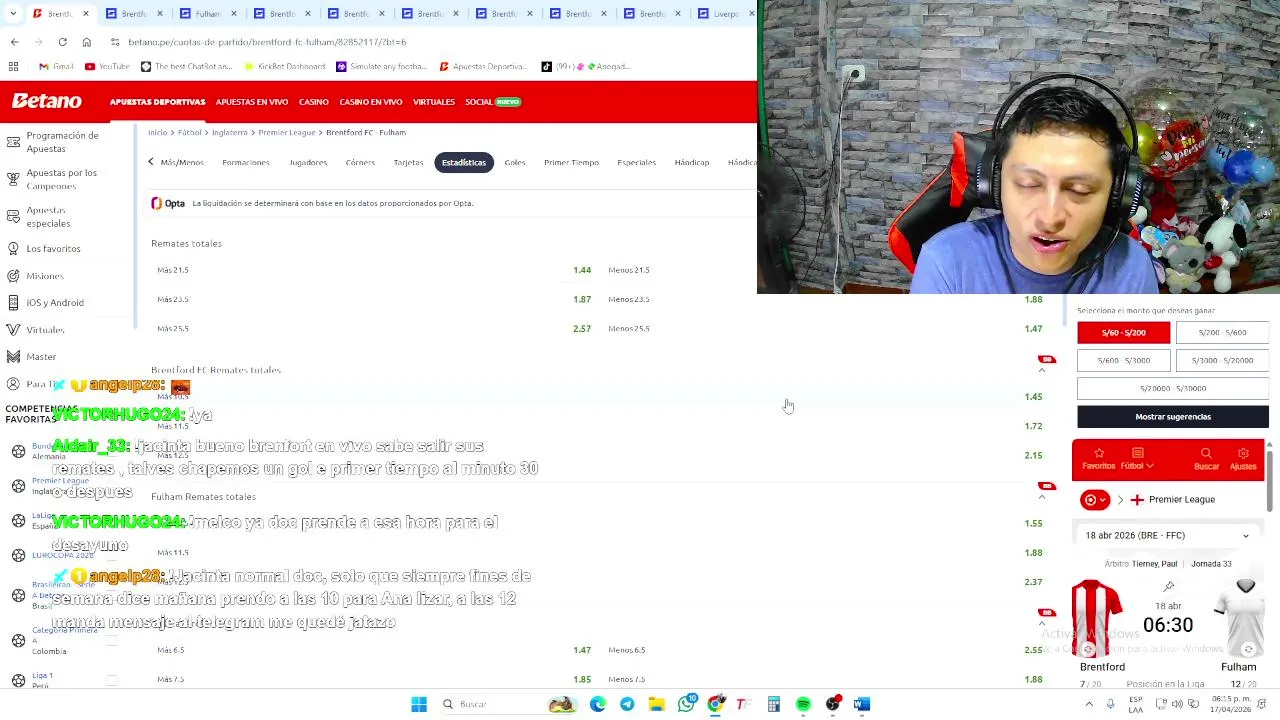Image resolution: width=1280 pixels, height=720 pixels.
Task: Open the match date 18 abr 2026 dropdown
Action: pyautogui.click(x=1166, y=536)
